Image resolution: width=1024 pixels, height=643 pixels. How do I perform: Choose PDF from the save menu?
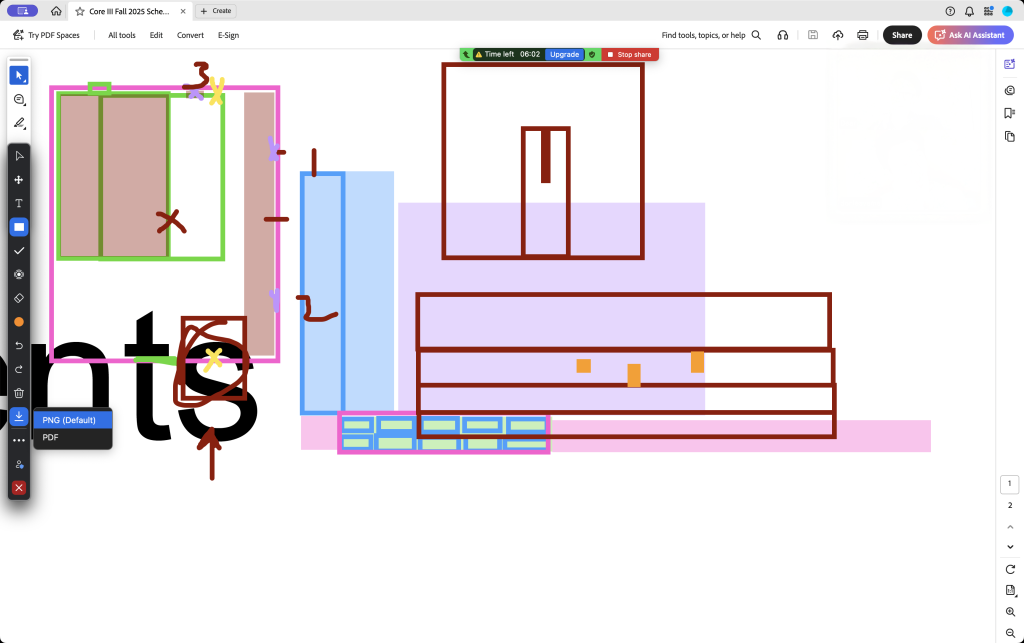(51, 437)
